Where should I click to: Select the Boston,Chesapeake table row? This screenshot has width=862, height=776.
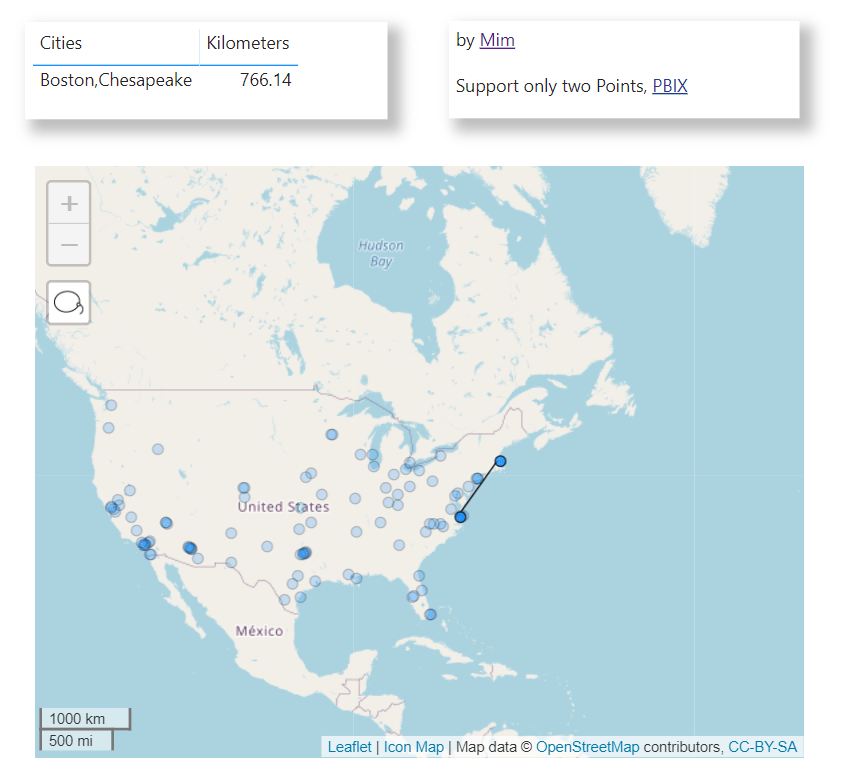(x=116, y=80)
